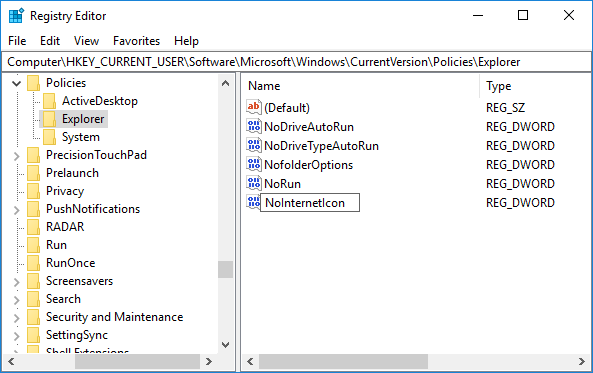The width and height of the screenshot is (593, 373).
Task: Click the Privacy folder icon
Action: (x=33, y=191)
